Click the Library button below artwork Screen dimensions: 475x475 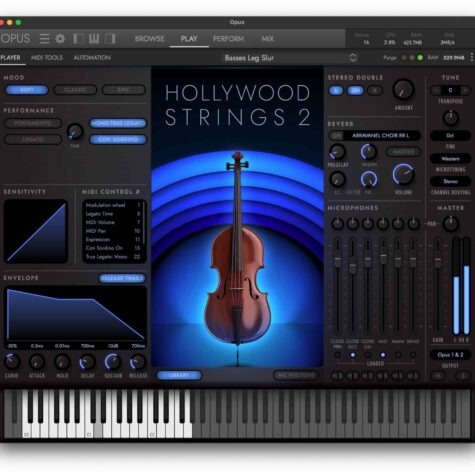click(x=179, y=375)
